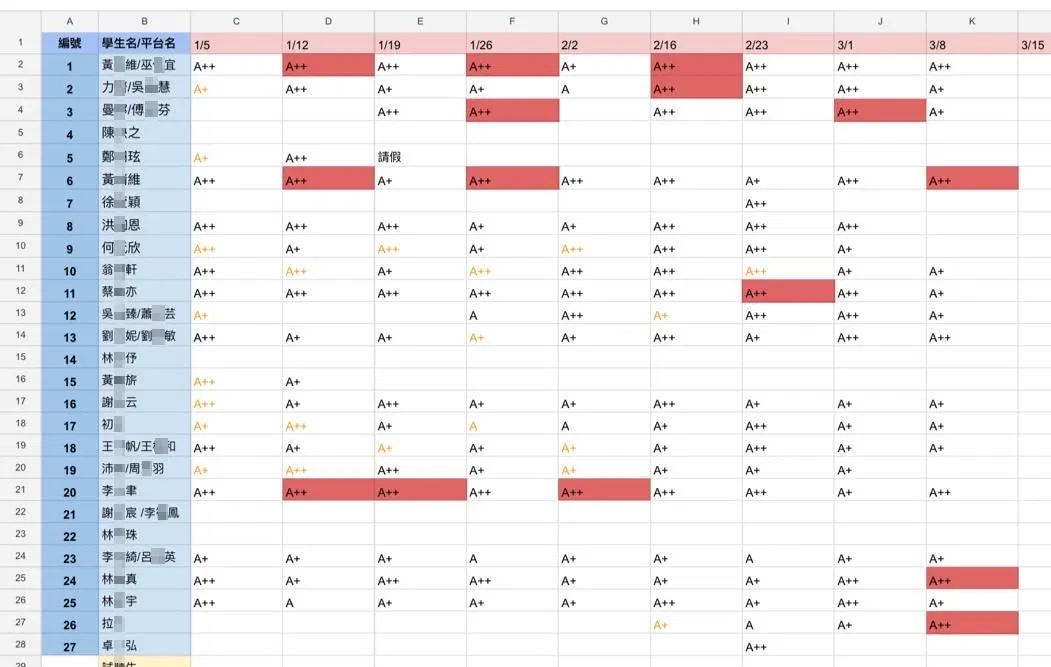Click the 學生名/平台名 header cell
This screenshot has width=1051, height=667.
click(144, 44)
